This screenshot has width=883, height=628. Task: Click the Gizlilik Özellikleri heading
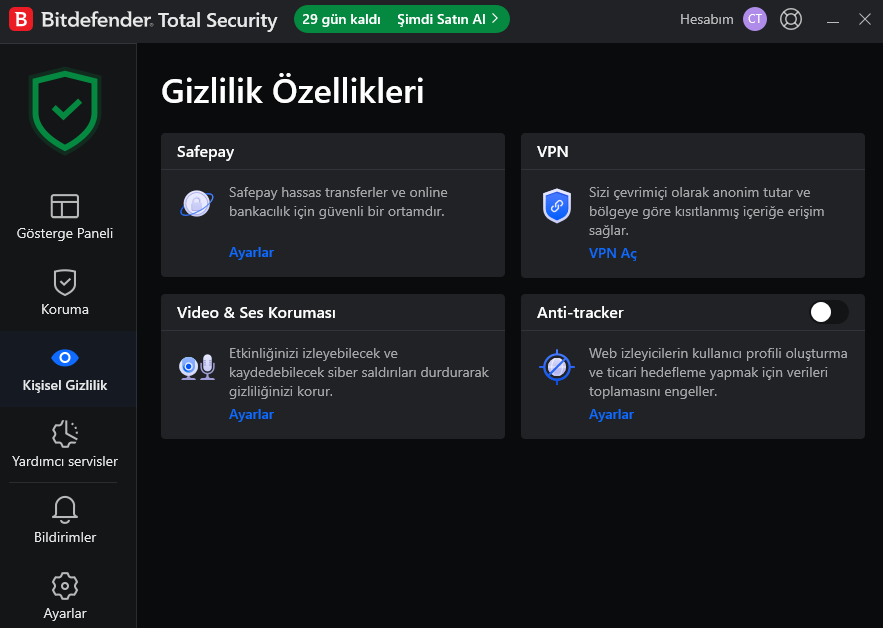coord(292,91)
